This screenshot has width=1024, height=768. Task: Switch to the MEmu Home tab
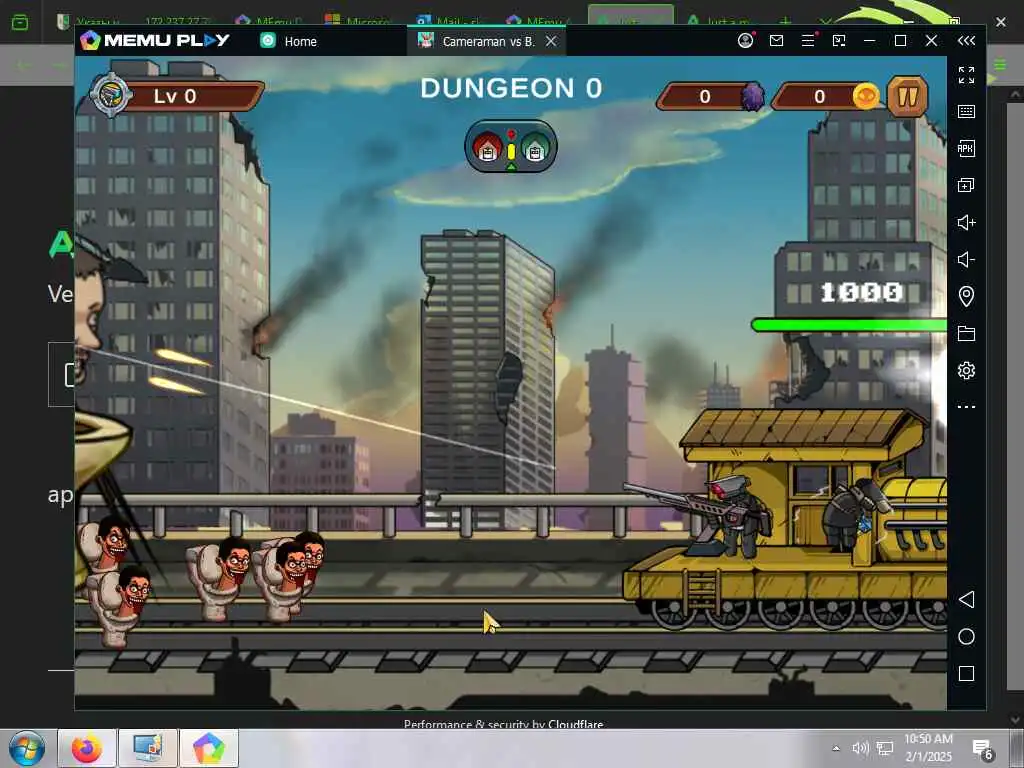coord(288,41)
